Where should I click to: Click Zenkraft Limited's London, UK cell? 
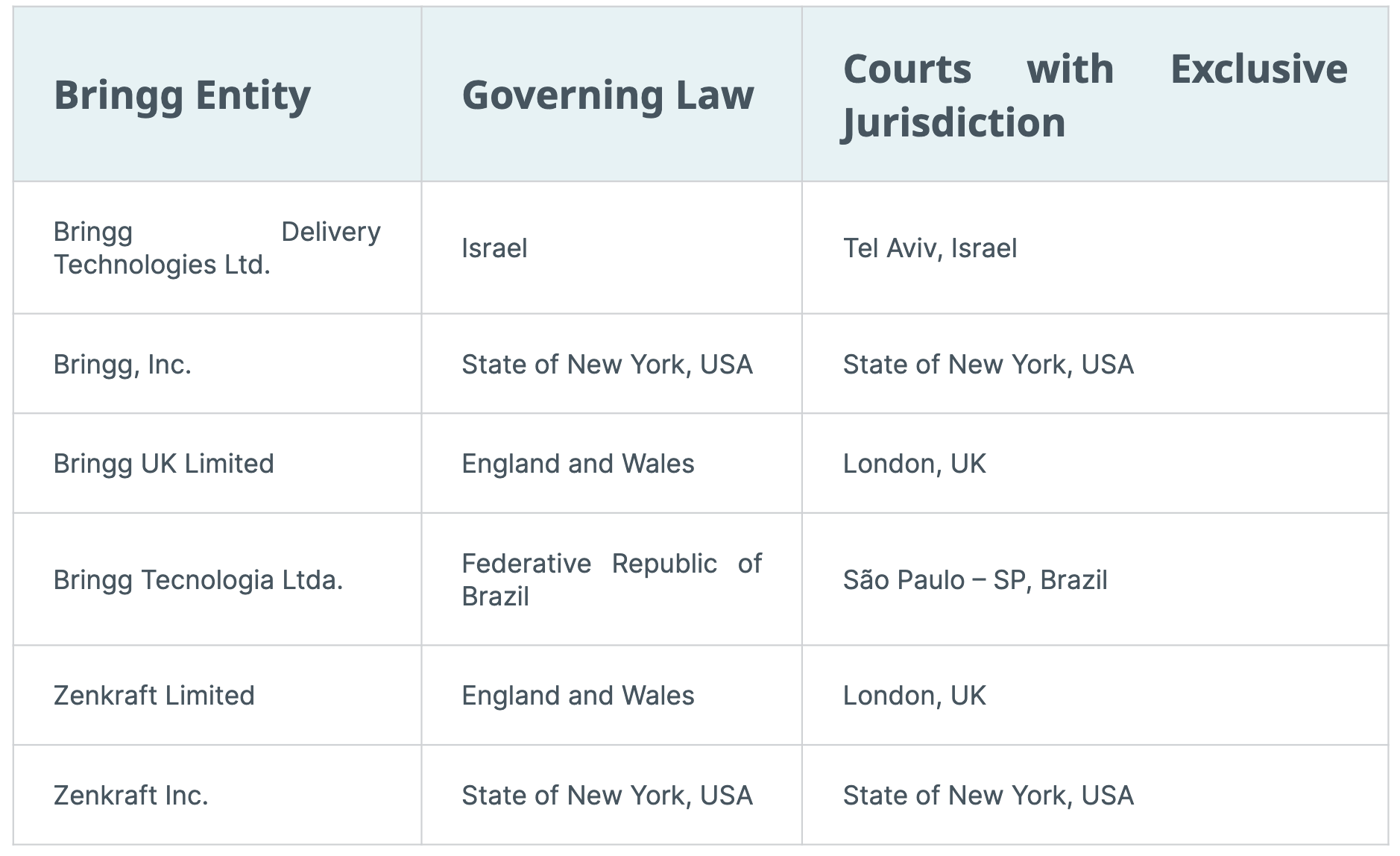pos(914,696)
